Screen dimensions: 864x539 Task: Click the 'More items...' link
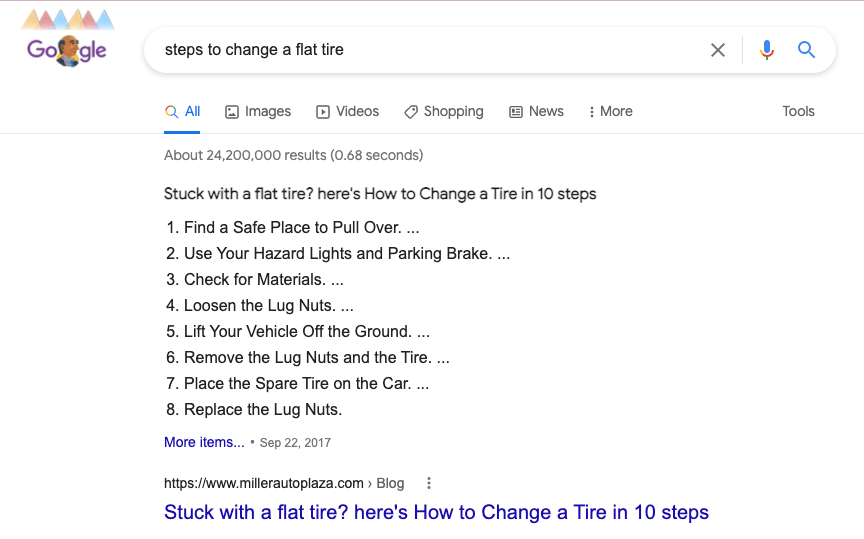point(204,442)
